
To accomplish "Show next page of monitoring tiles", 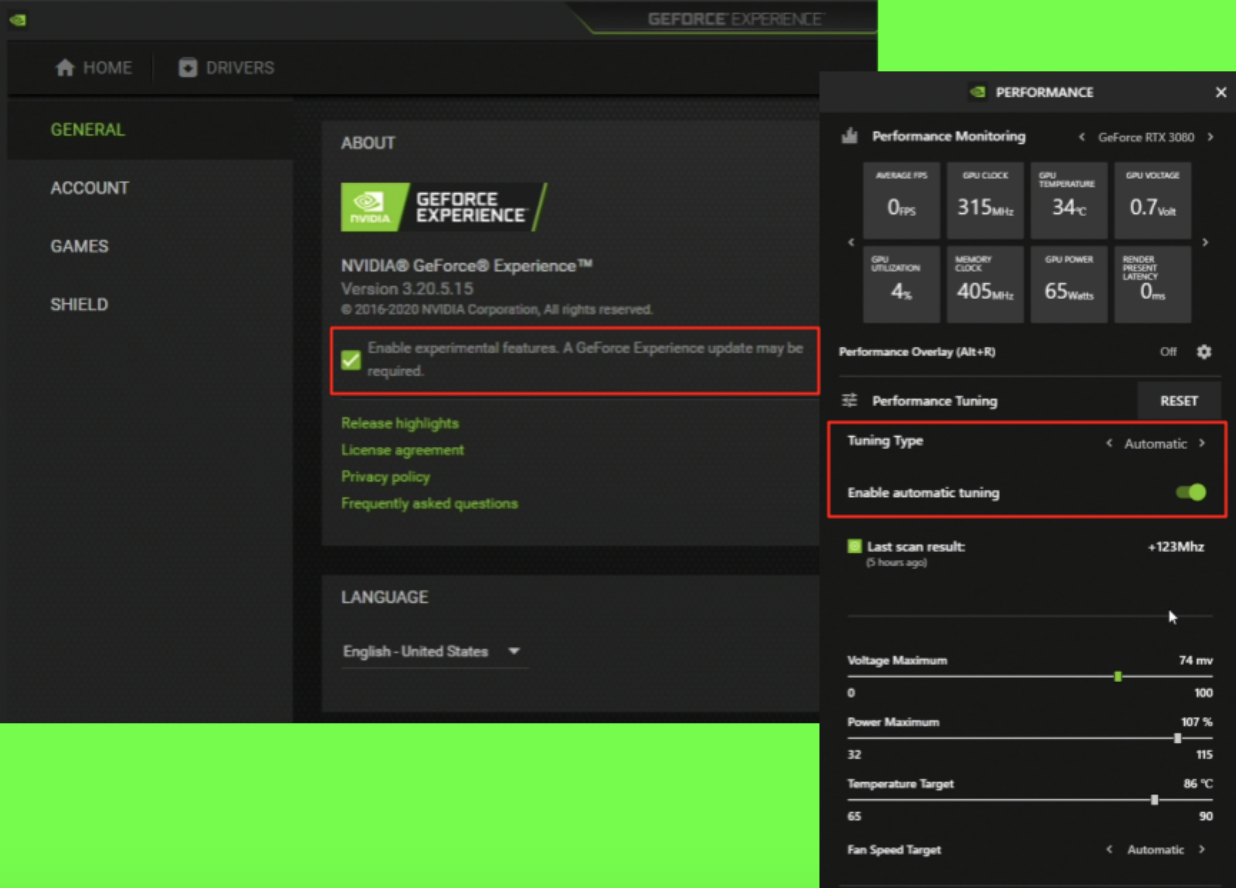I will click(1205, 242).
